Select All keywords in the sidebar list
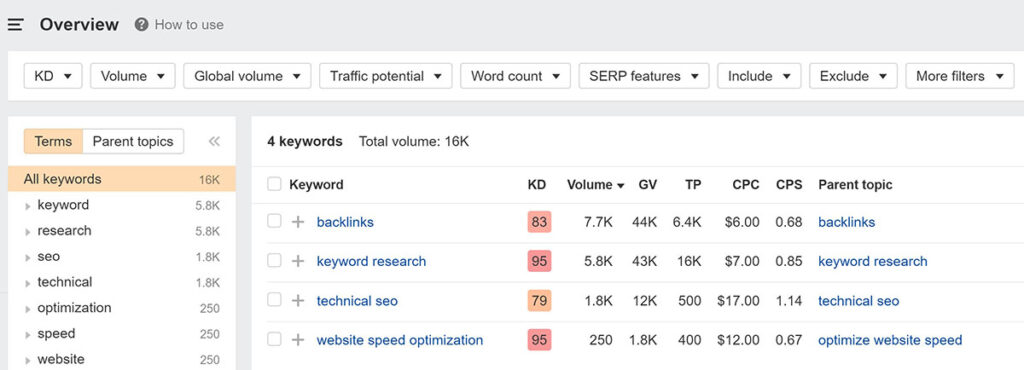This screenshot has height=370, width=1024. tap(121, 179)
